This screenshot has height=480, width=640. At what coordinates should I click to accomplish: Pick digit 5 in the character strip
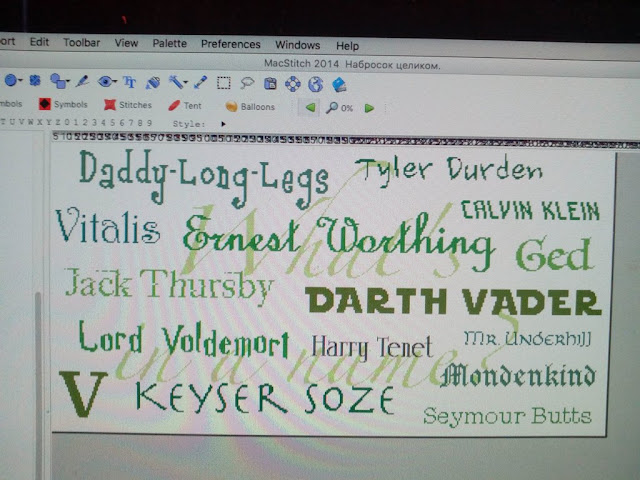(x=113, y=122)
